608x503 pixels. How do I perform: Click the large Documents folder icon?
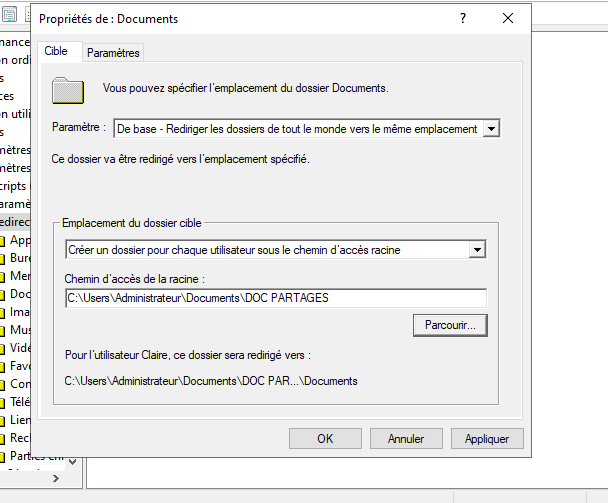(x=67, y=89)
